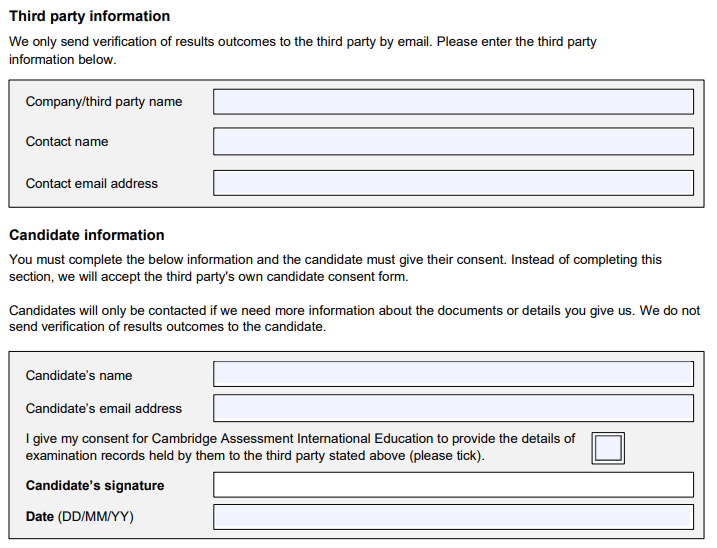Click the 'Third party information' heading
Image resolution: width=717 pixels, height=548 pixels.
pos(90,16)
